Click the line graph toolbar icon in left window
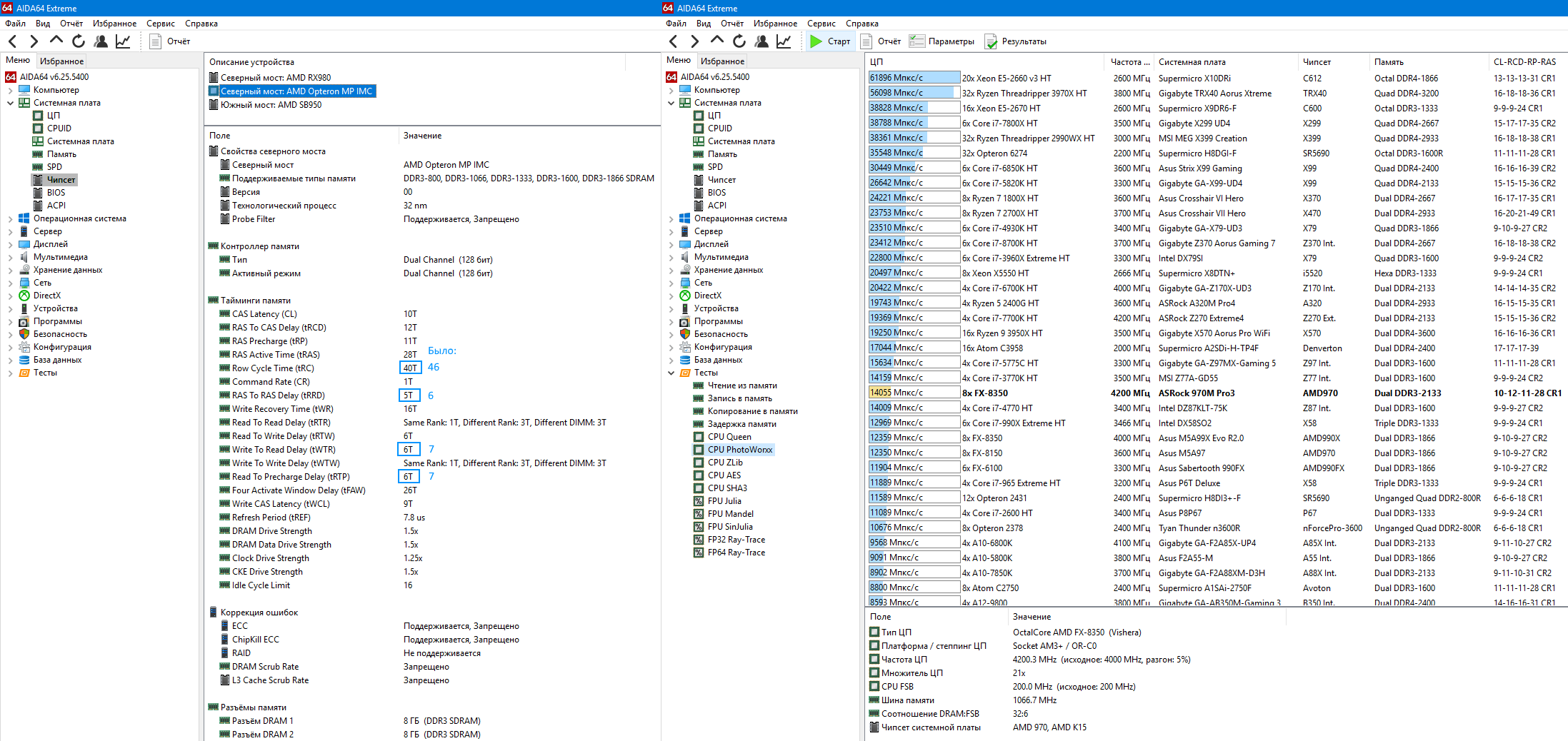The height and width of the screenshot is (741, 1568). click(x=123, y=41)
